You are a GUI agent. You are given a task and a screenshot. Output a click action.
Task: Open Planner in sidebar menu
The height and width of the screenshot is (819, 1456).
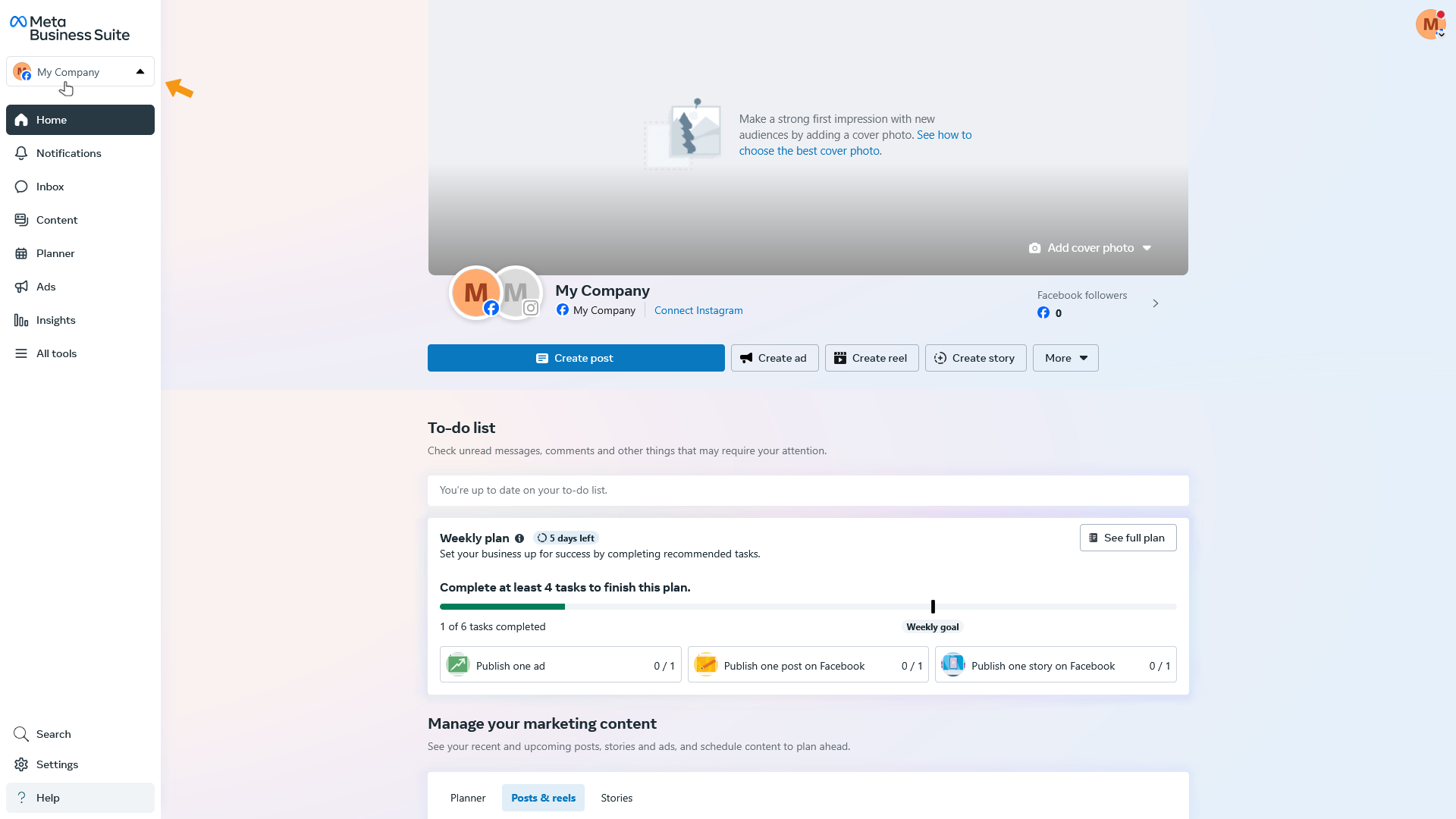[x=80, y=253]
